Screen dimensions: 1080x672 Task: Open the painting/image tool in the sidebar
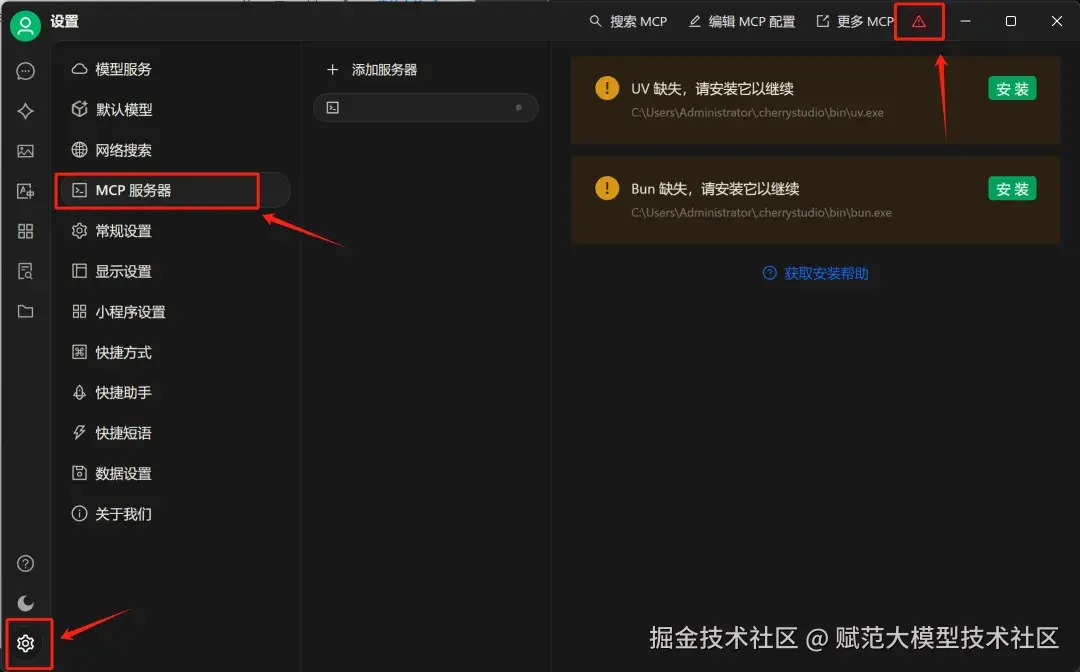[26, 151]
